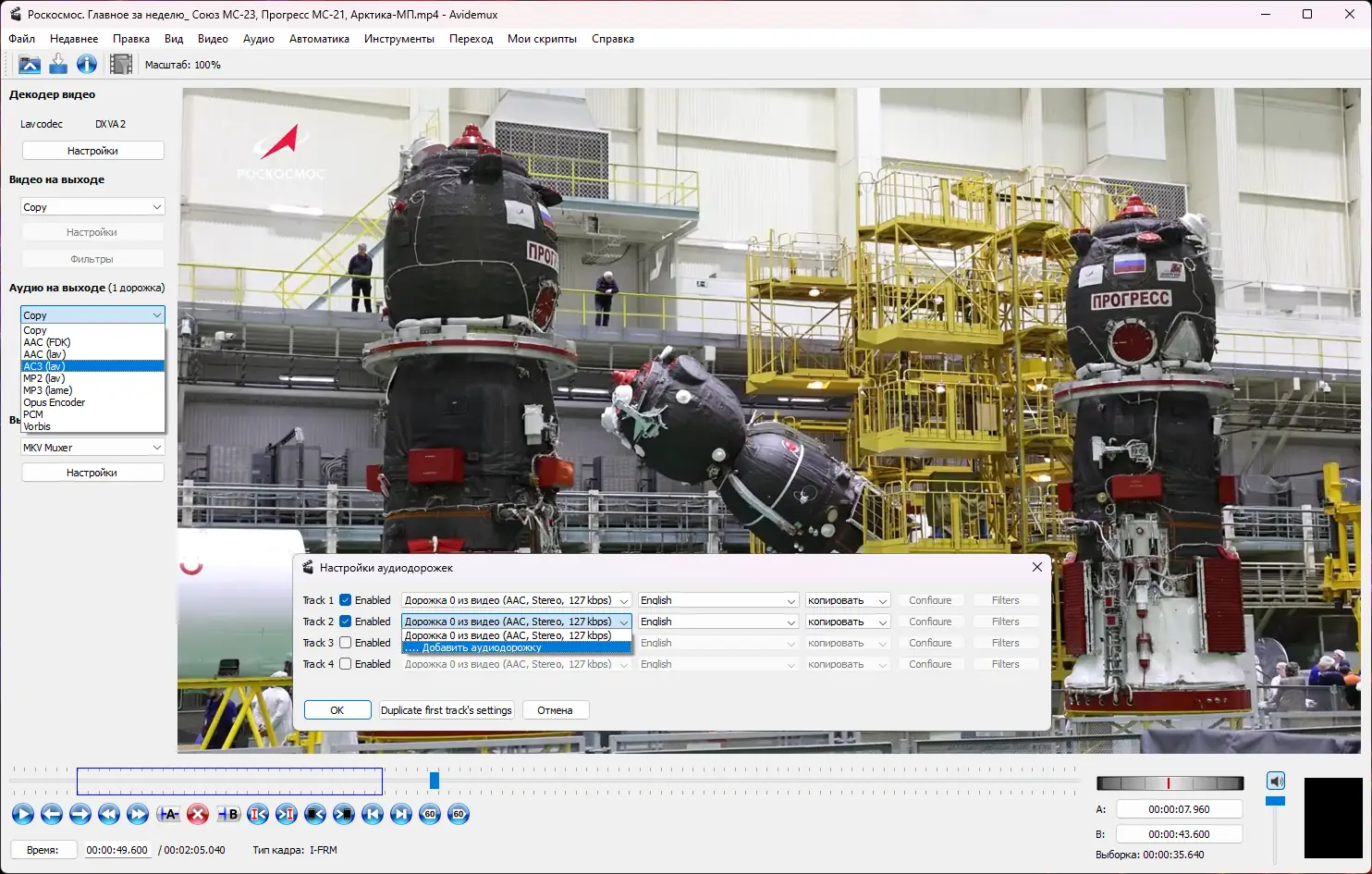Go to previous keyframe (red I with left arrow)
Viewport: 1372px width, 874px height.
click(x=258, y=814)
